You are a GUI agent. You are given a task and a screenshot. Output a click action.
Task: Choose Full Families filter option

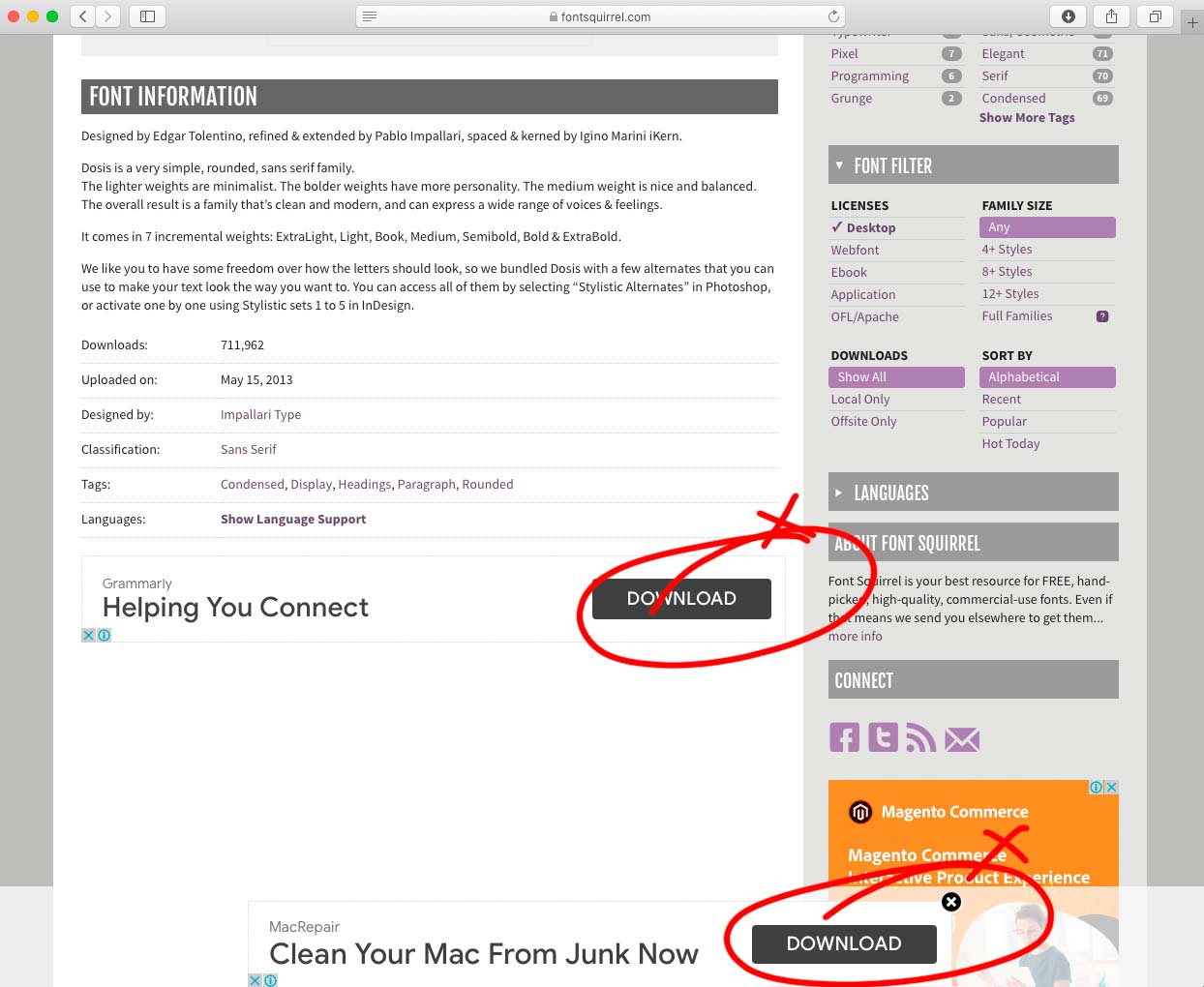pos(1017,315)
